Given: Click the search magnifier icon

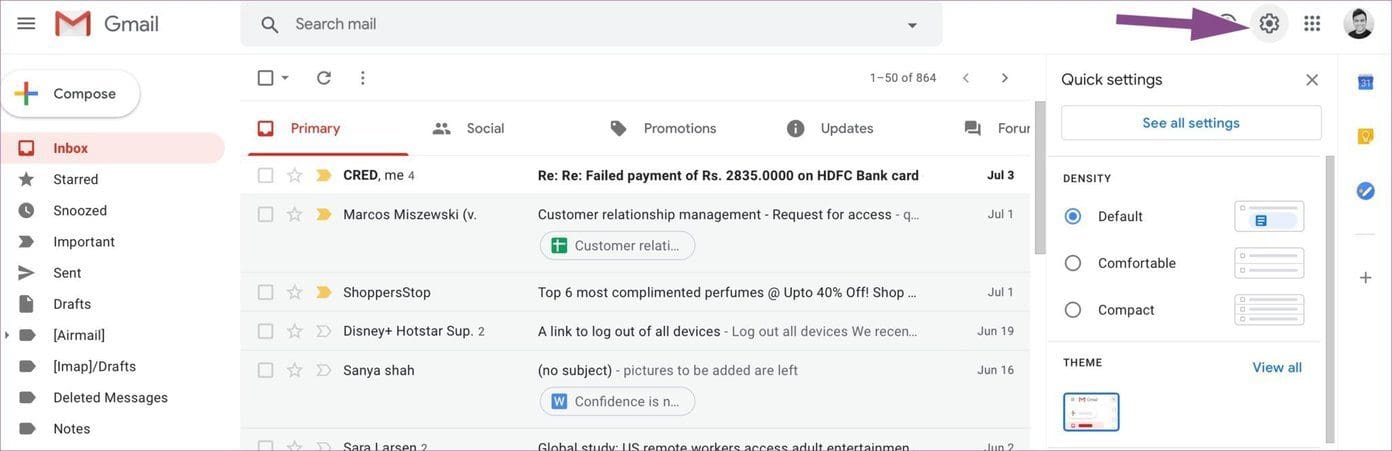Looking at the screenshot, I should pos(269,25).
